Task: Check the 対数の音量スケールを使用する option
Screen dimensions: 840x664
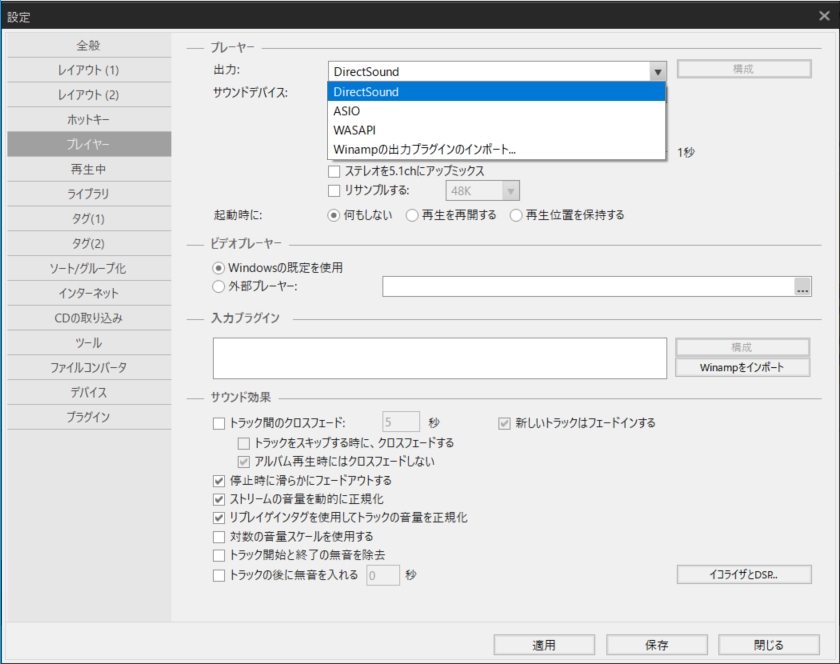Action: (x=218, y=537)
